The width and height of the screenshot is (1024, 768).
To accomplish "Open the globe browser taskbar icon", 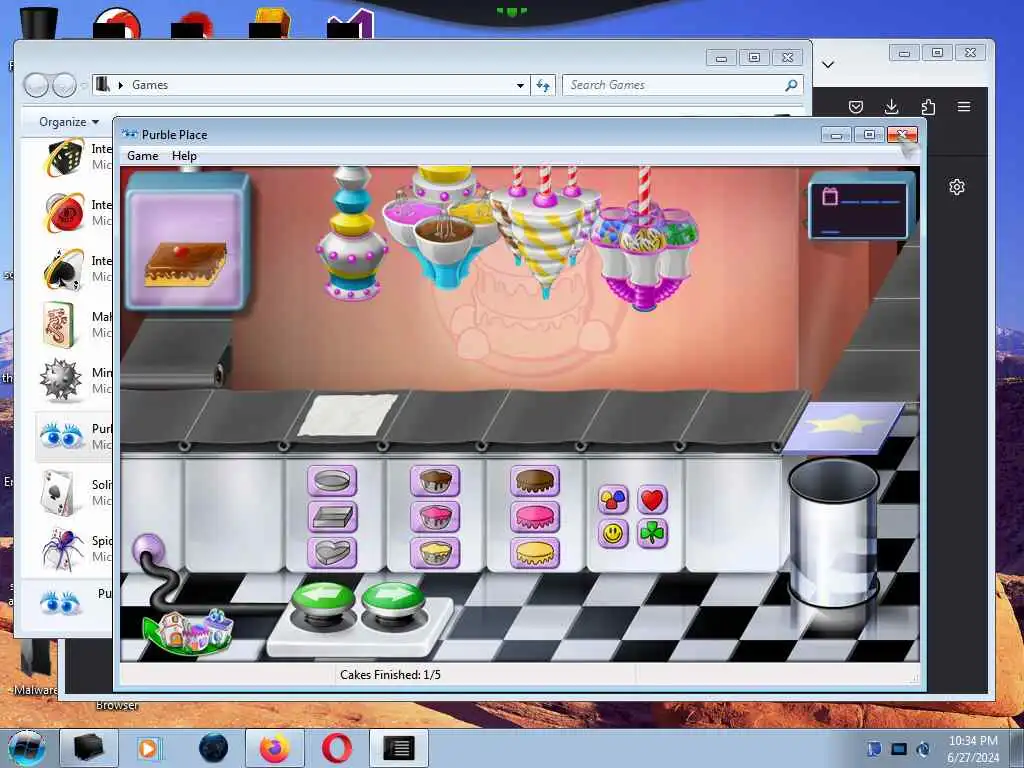I will 213,748.
